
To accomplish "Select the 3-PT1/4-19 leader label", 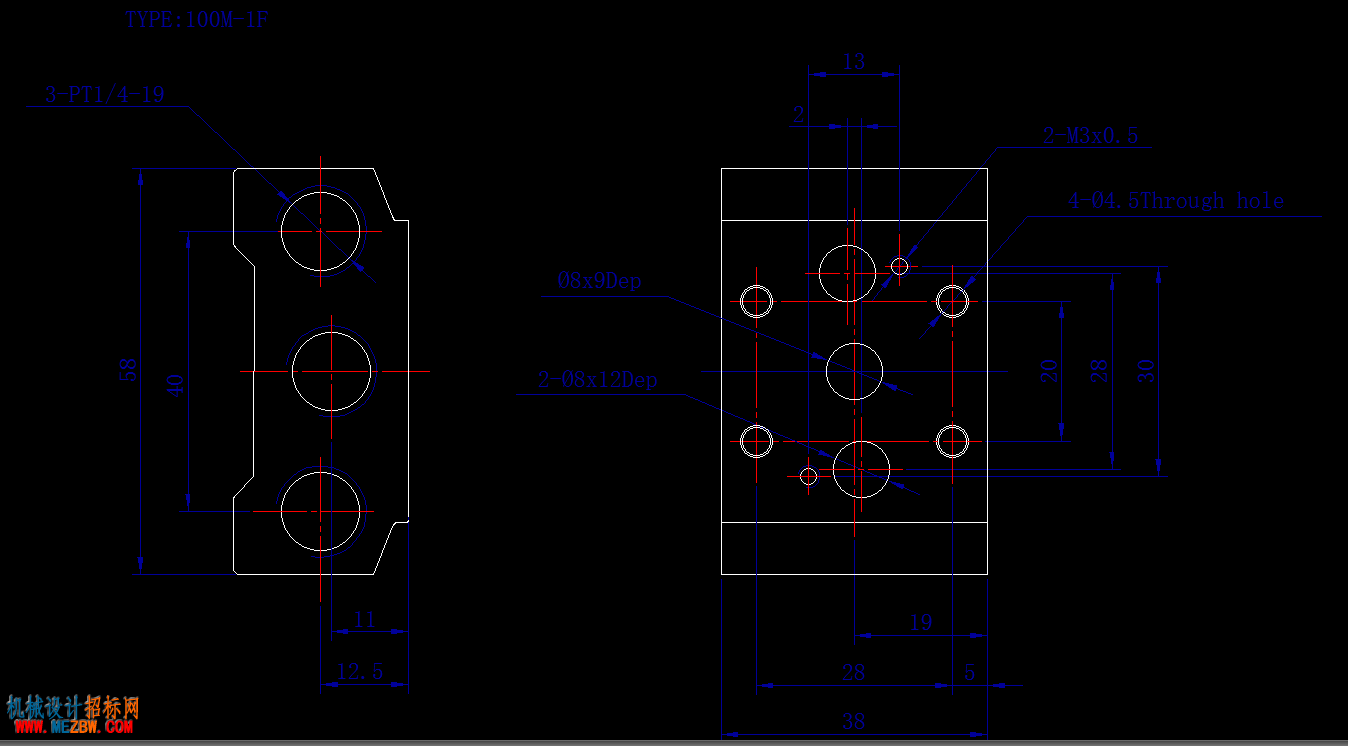I will (104, 95).
